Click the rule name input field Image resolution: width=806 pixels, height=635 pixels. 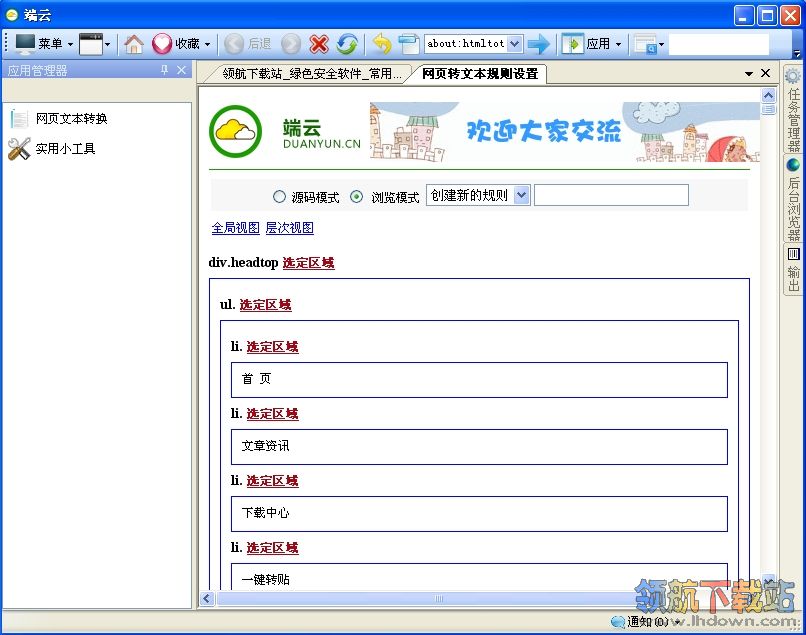611,195
